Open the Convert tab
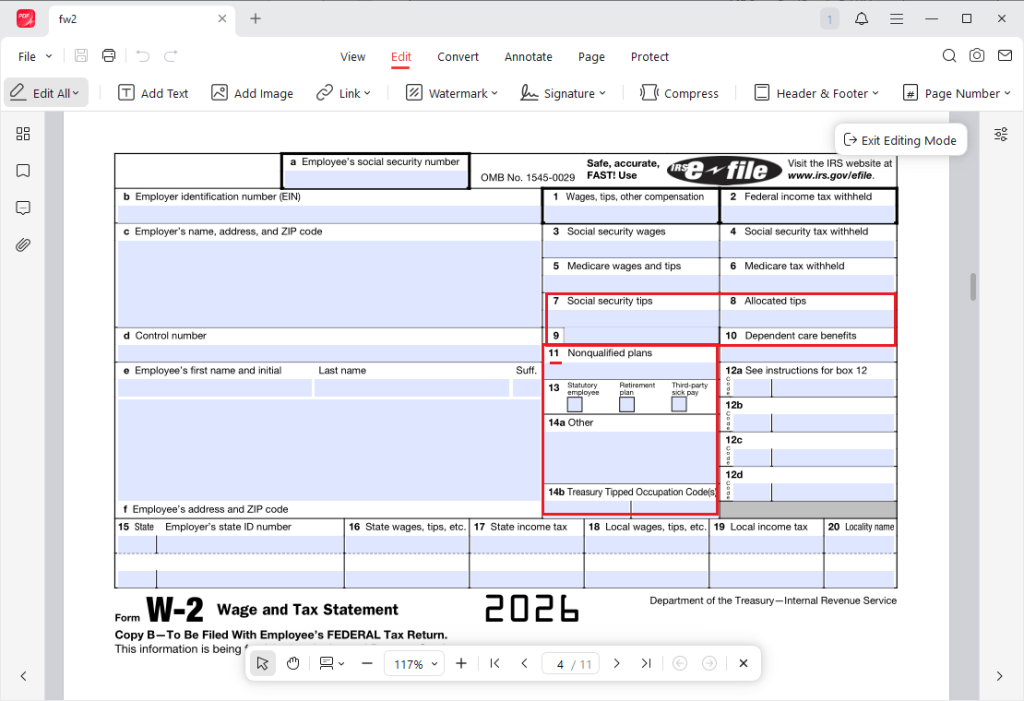Image resolution: width=1024 pixels, height=701 pixels. (x=458, y=57)
